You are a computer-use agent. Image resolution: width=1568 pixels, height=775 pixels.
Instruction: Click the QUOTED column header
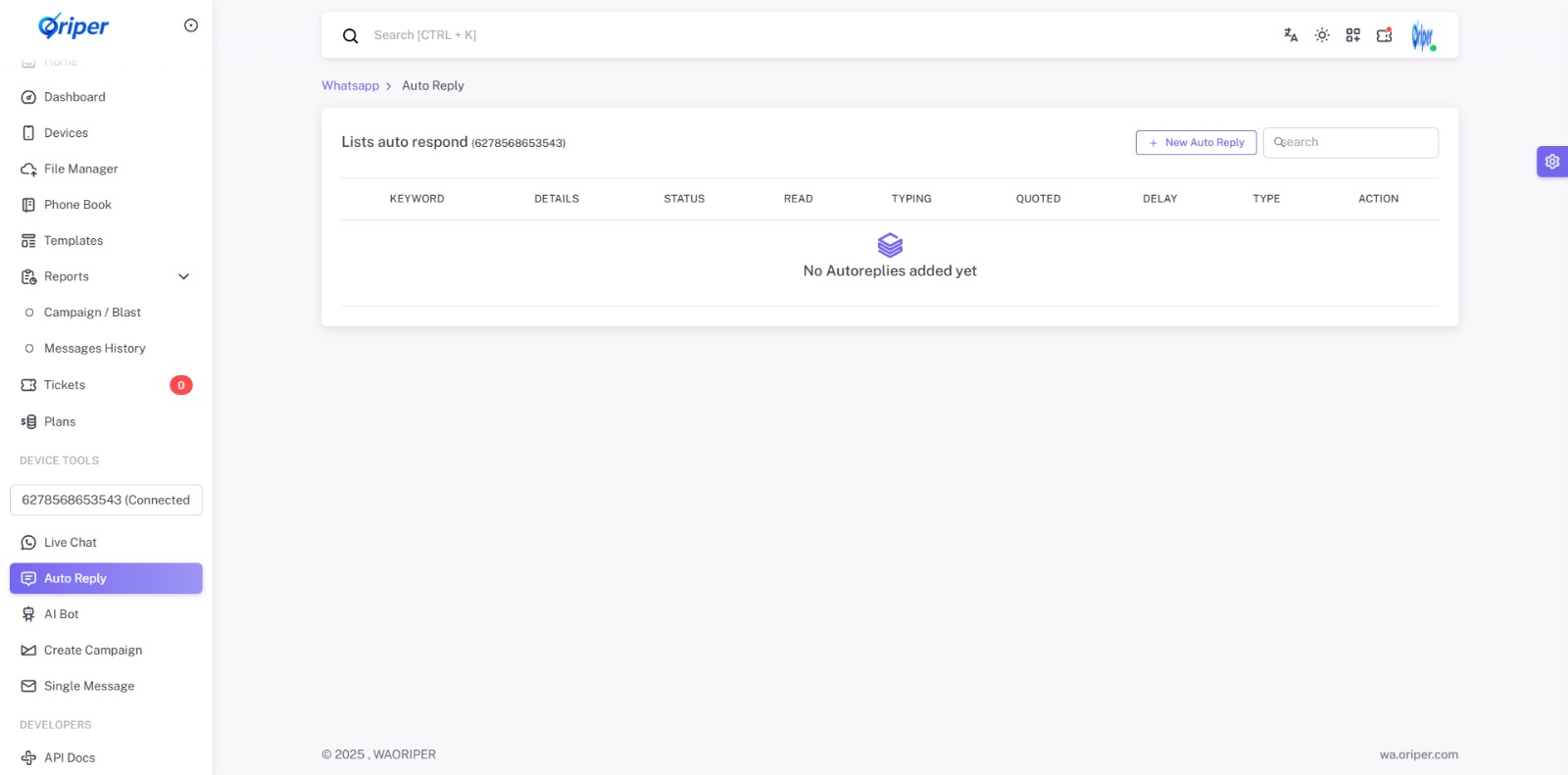[x=1039, y=199]
